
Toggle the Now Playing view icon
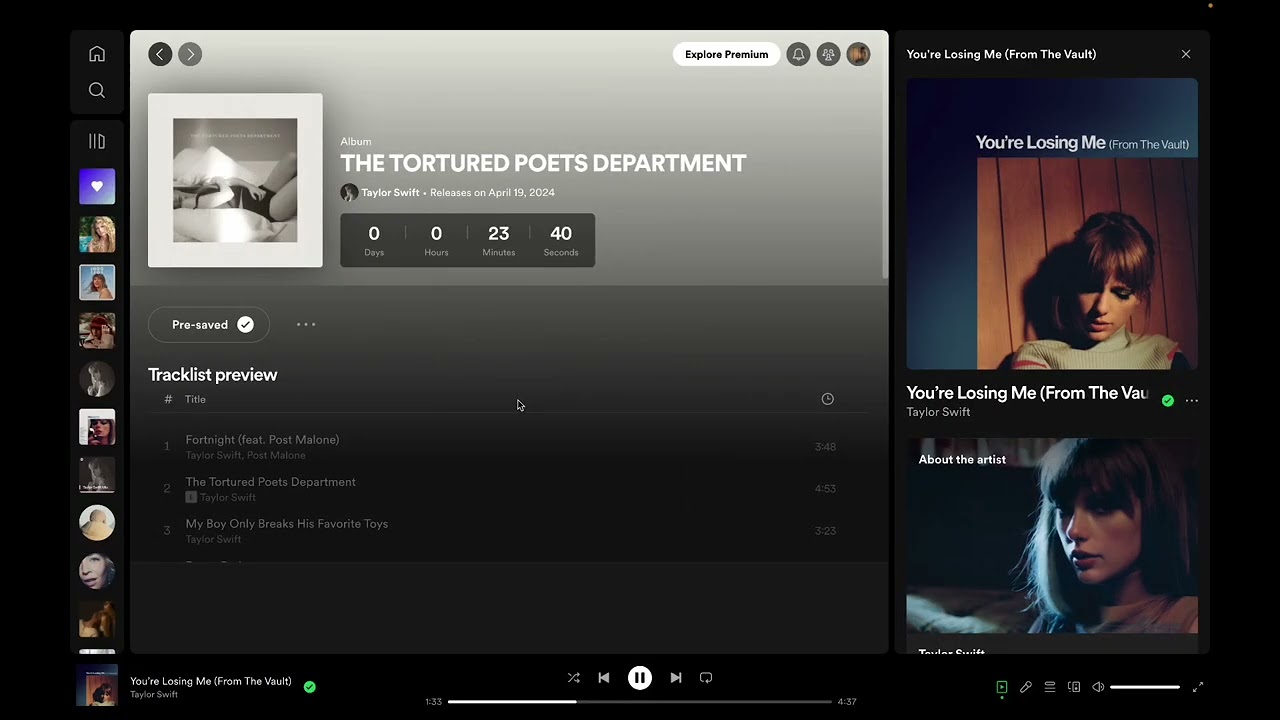pyautogui.click(x=1002, y=687)
